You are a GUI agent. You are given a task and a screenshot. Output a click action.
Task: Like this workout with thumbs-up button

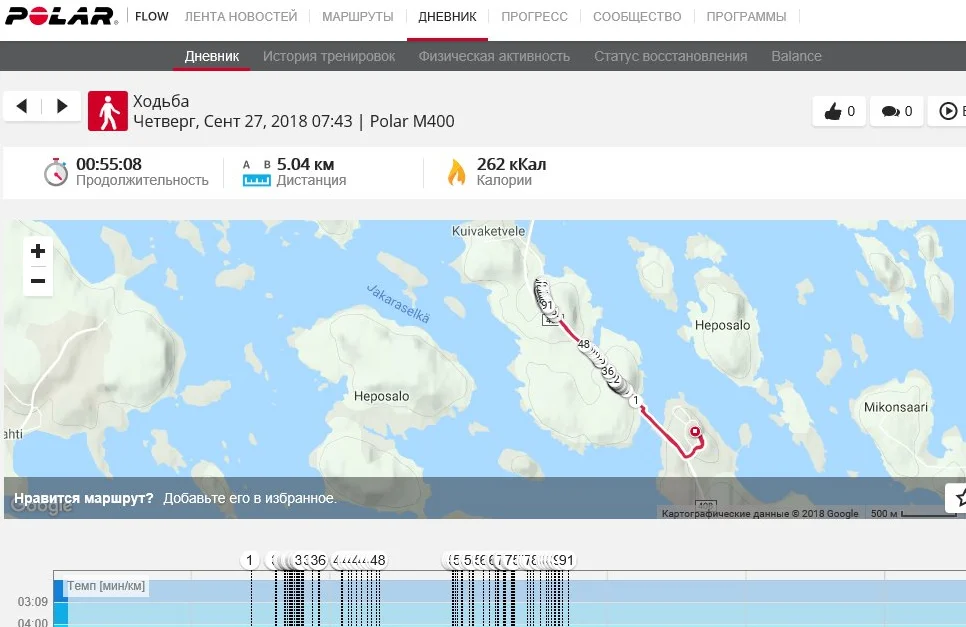pyautogui.click(x=839, y=112)
